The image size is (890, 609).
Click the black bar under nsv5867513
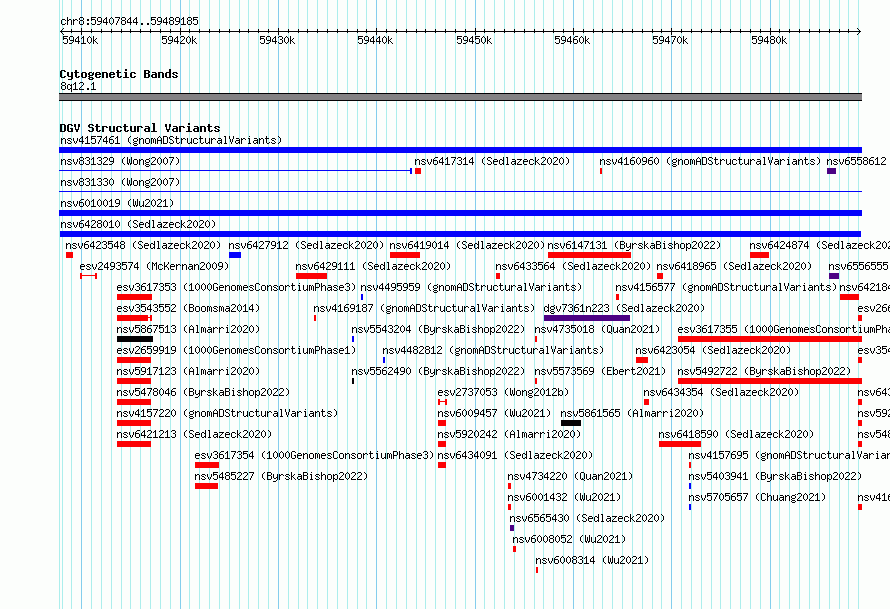[x=135, y=339]
